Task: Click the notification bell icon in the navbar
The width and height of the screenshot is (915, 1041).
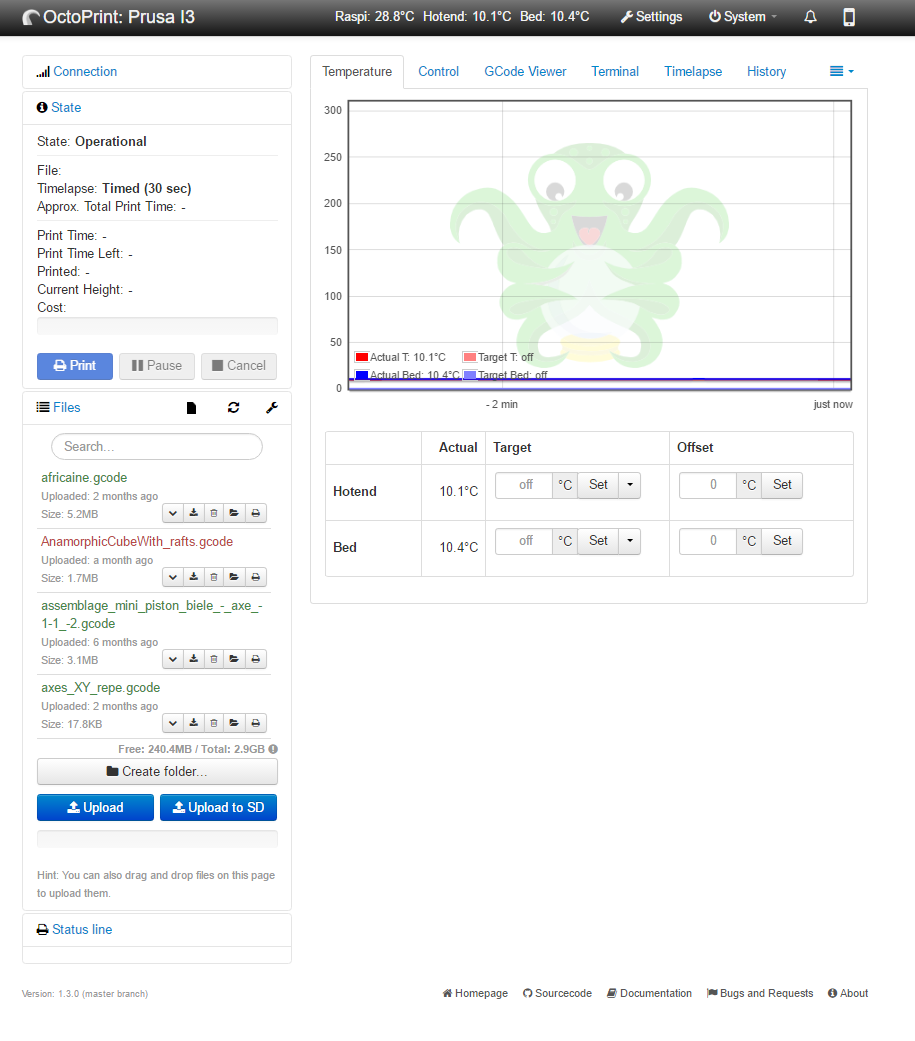Action: tap(810, 17)
